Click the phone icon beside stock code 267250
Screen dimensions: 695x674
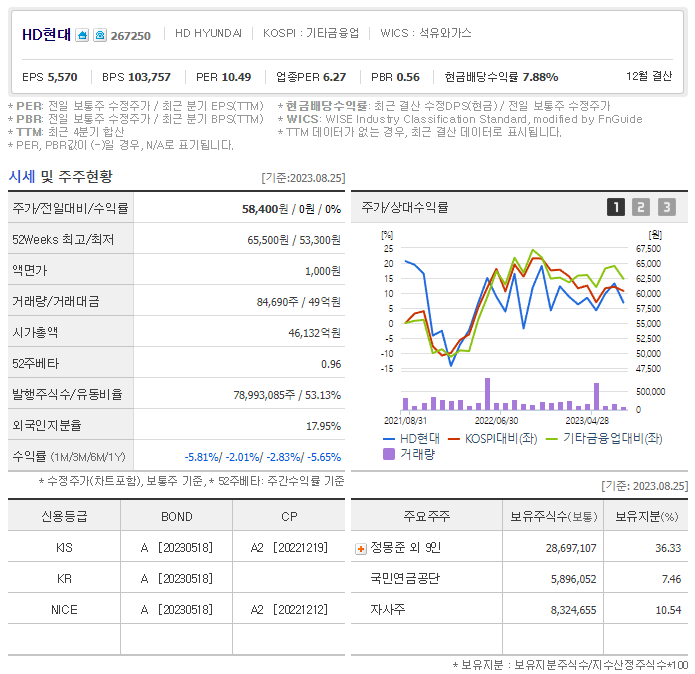(x=100, y=35)
